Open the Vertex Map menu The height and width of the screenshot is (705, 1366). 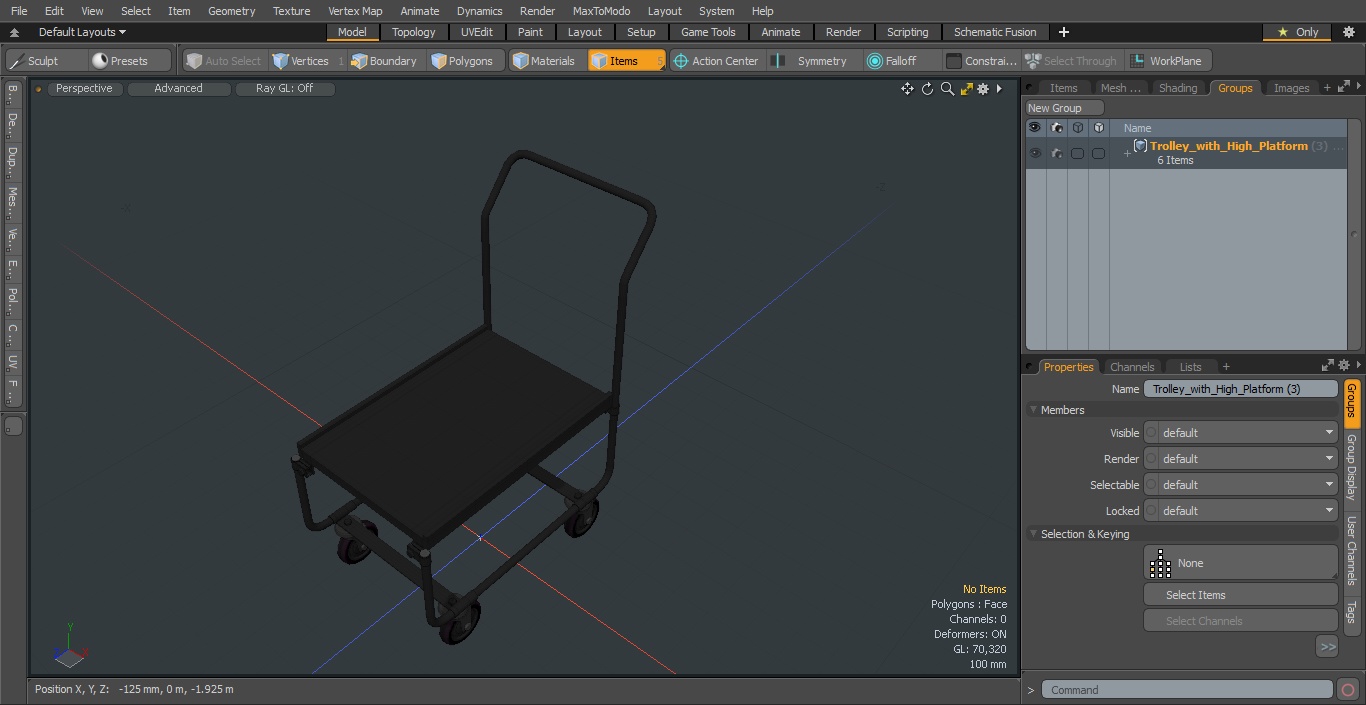coord(355,11)
